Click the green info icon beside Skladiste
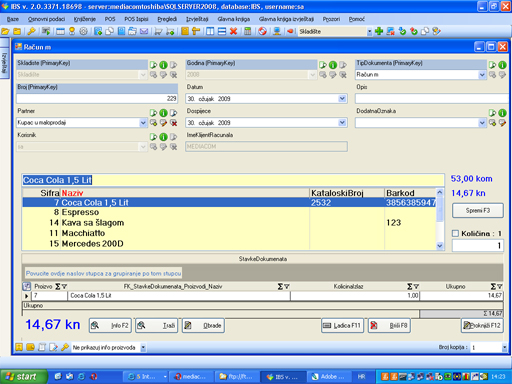 [x=163, y=65]
